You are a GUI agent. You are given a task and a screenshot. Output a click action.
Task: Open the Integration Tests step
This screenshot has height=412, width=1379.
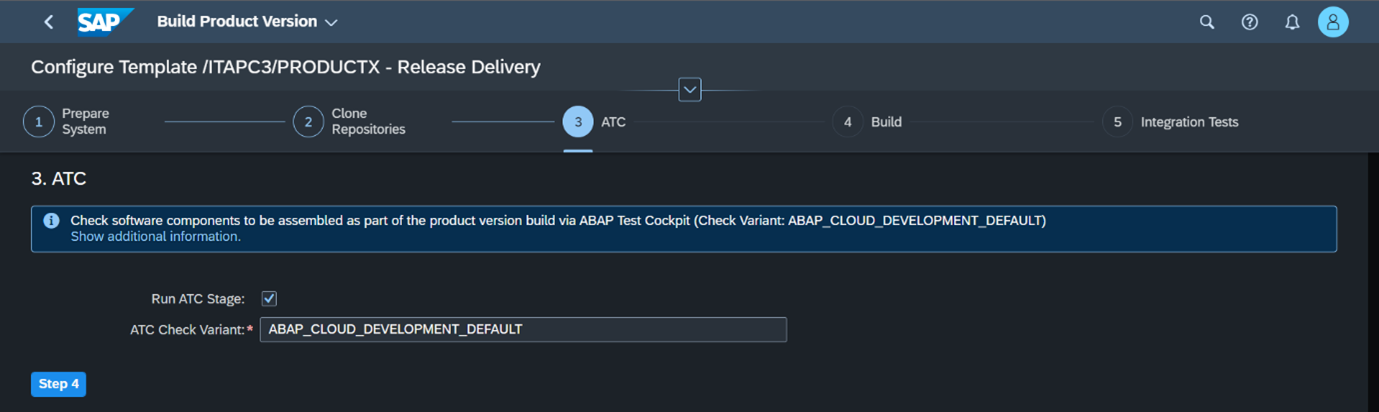pos(1171,122)
